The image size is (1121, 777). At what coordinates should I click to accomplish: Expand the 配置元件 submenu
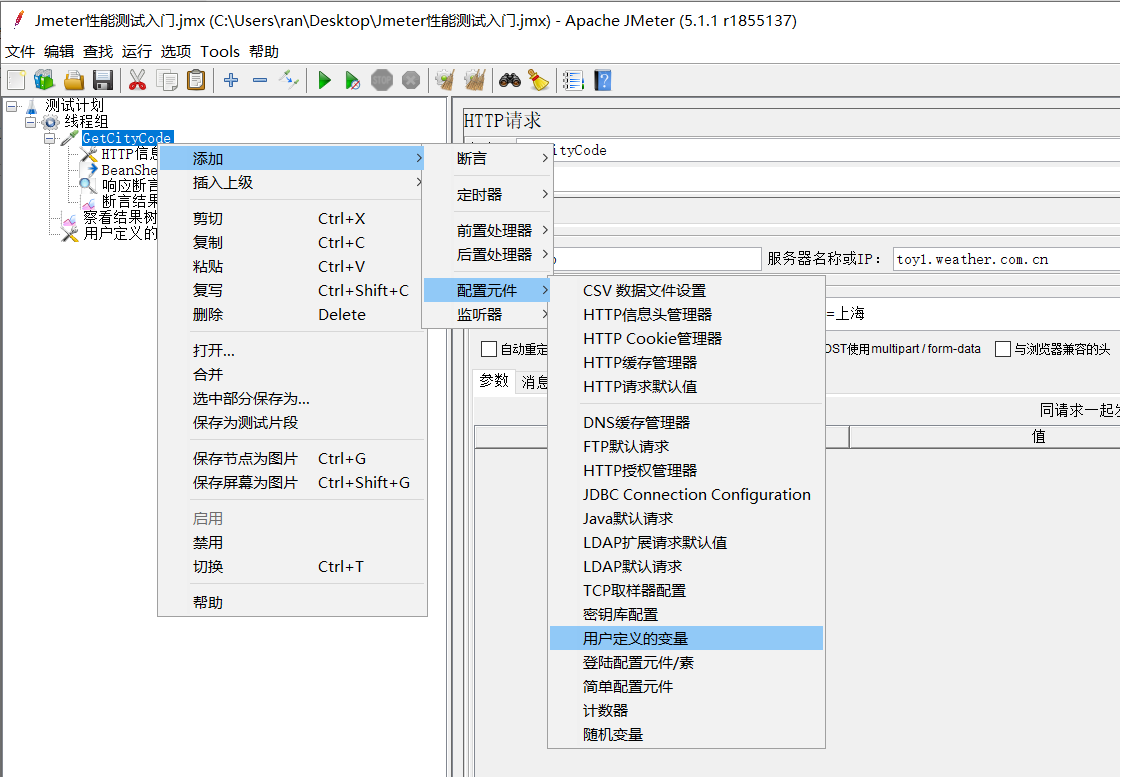coord(488,290)
